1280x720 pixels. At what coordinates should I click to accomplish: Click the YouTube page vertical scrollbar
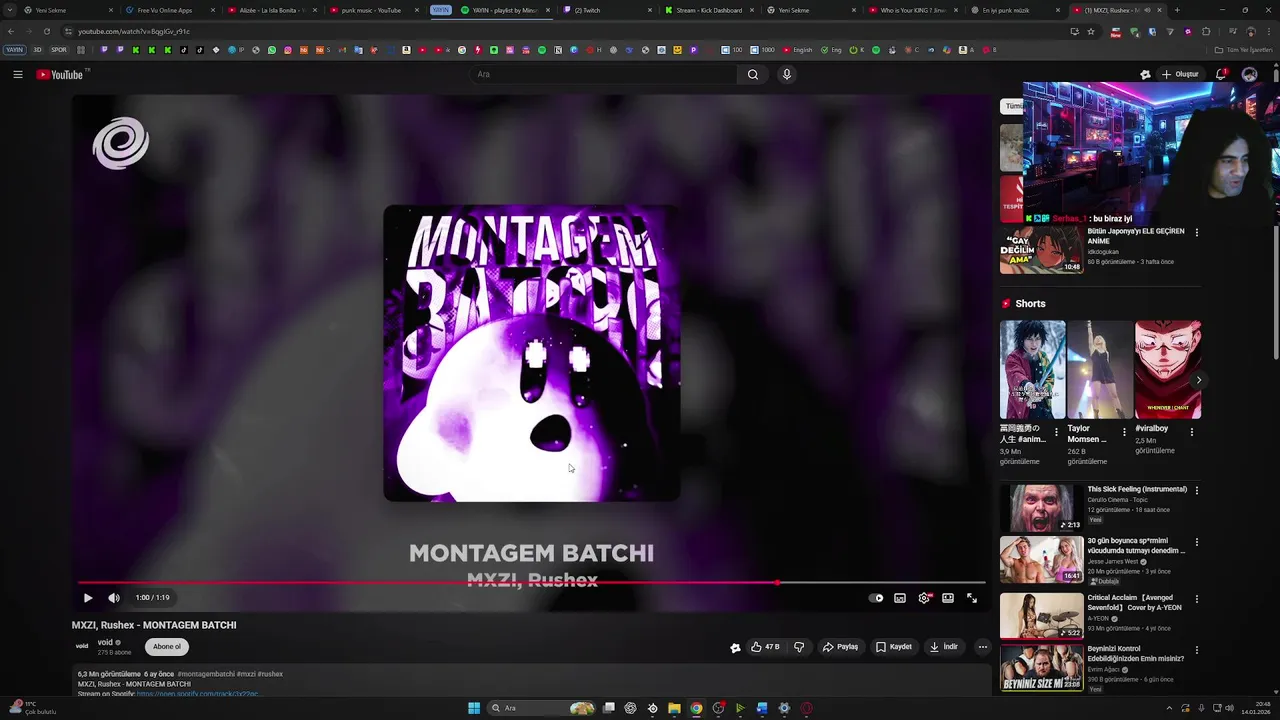tap(1274, 212)
